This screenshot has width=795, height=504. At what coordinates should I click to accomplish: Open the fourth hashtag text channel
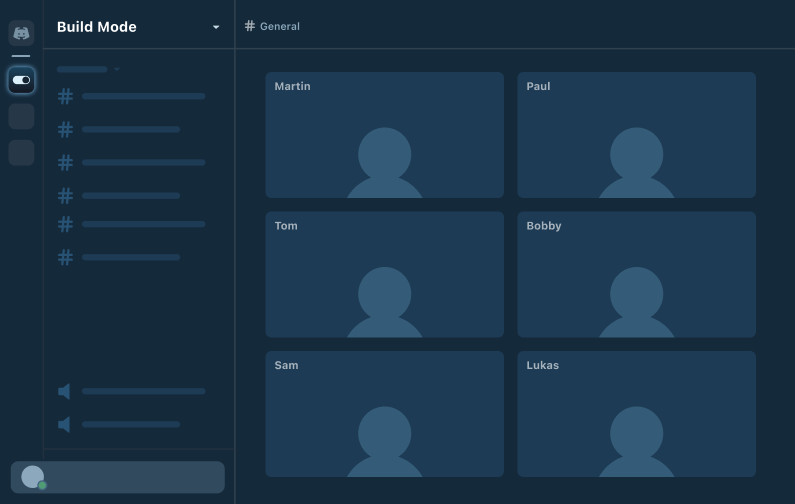119,196
